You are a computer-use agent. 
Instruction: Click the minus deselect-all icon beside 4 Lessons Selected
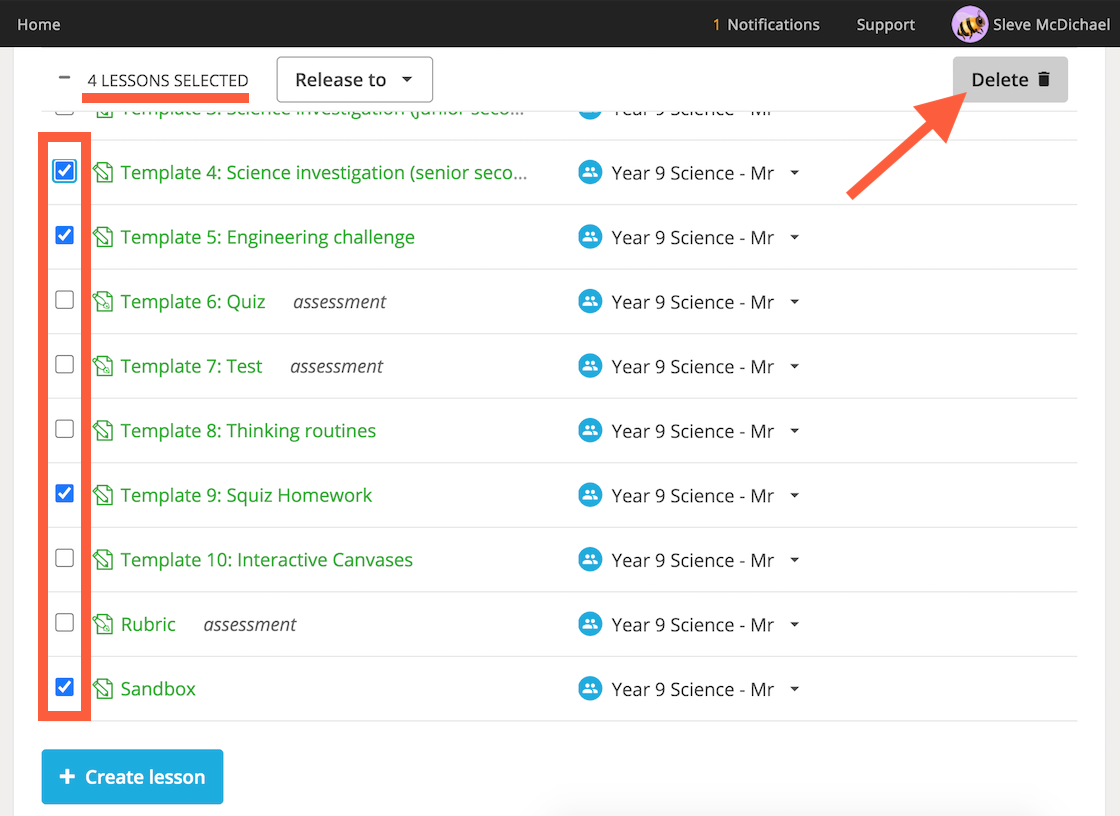64,78
